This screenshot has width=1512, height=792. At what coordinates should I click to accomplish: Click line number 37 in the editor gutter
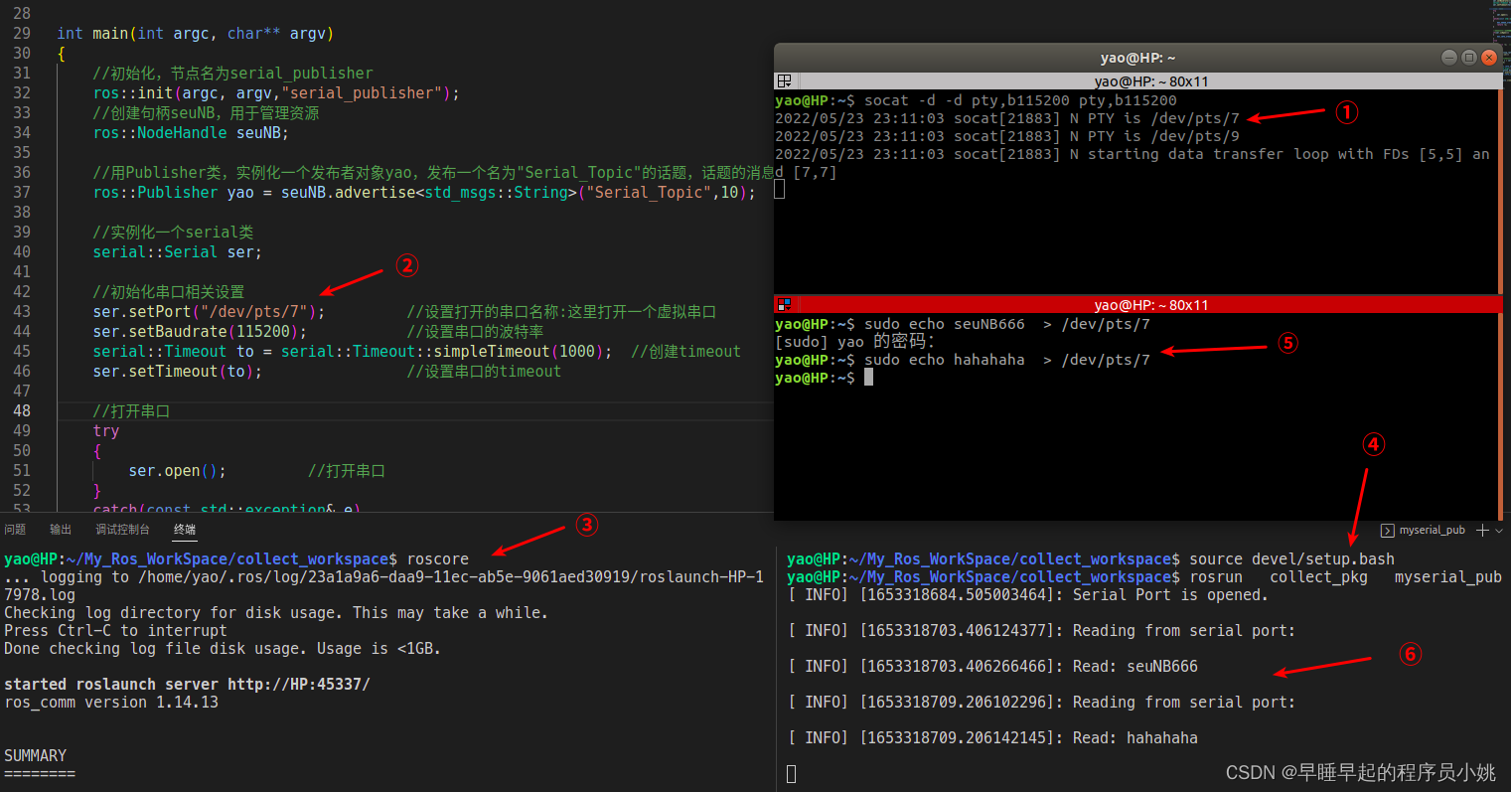[22, 192]
